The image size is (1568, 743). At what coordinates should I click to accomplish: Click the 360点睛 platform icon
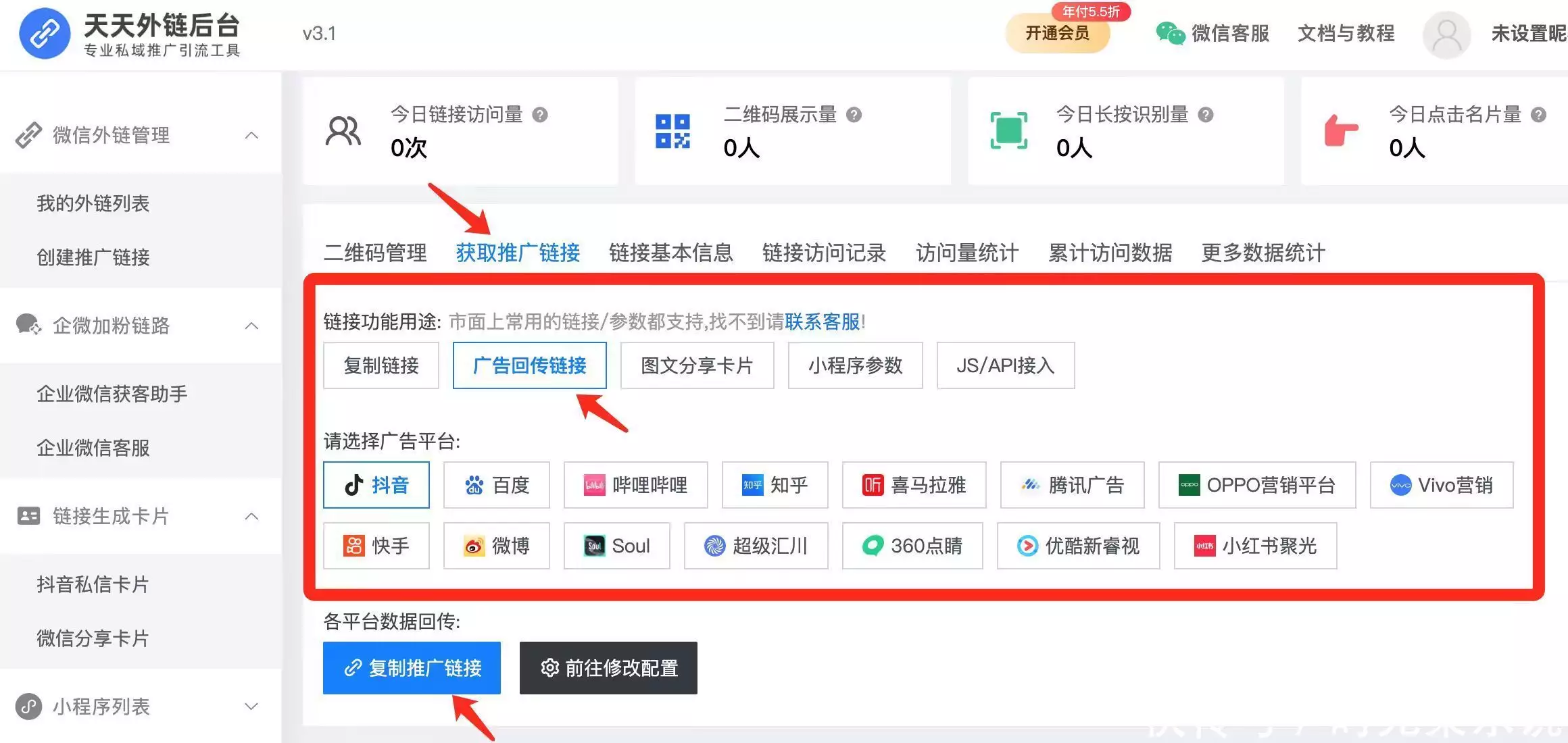(912, 546)
